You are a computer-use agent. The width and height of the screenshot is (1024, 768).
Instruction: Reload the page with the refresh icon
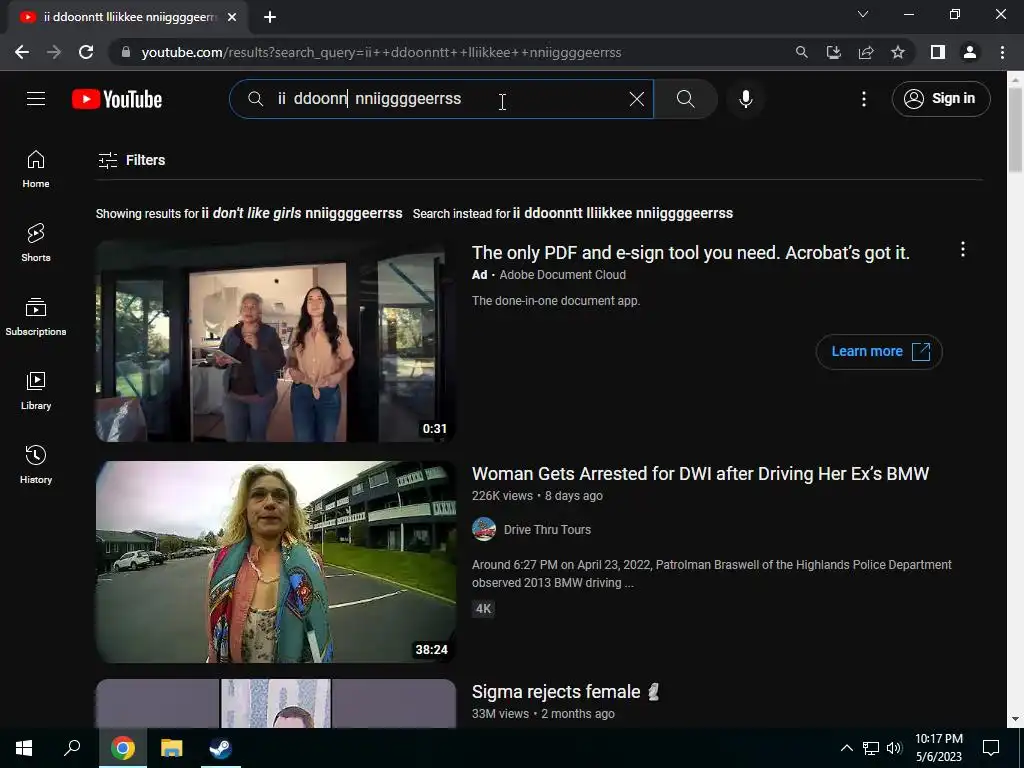(x=86, y=52)
